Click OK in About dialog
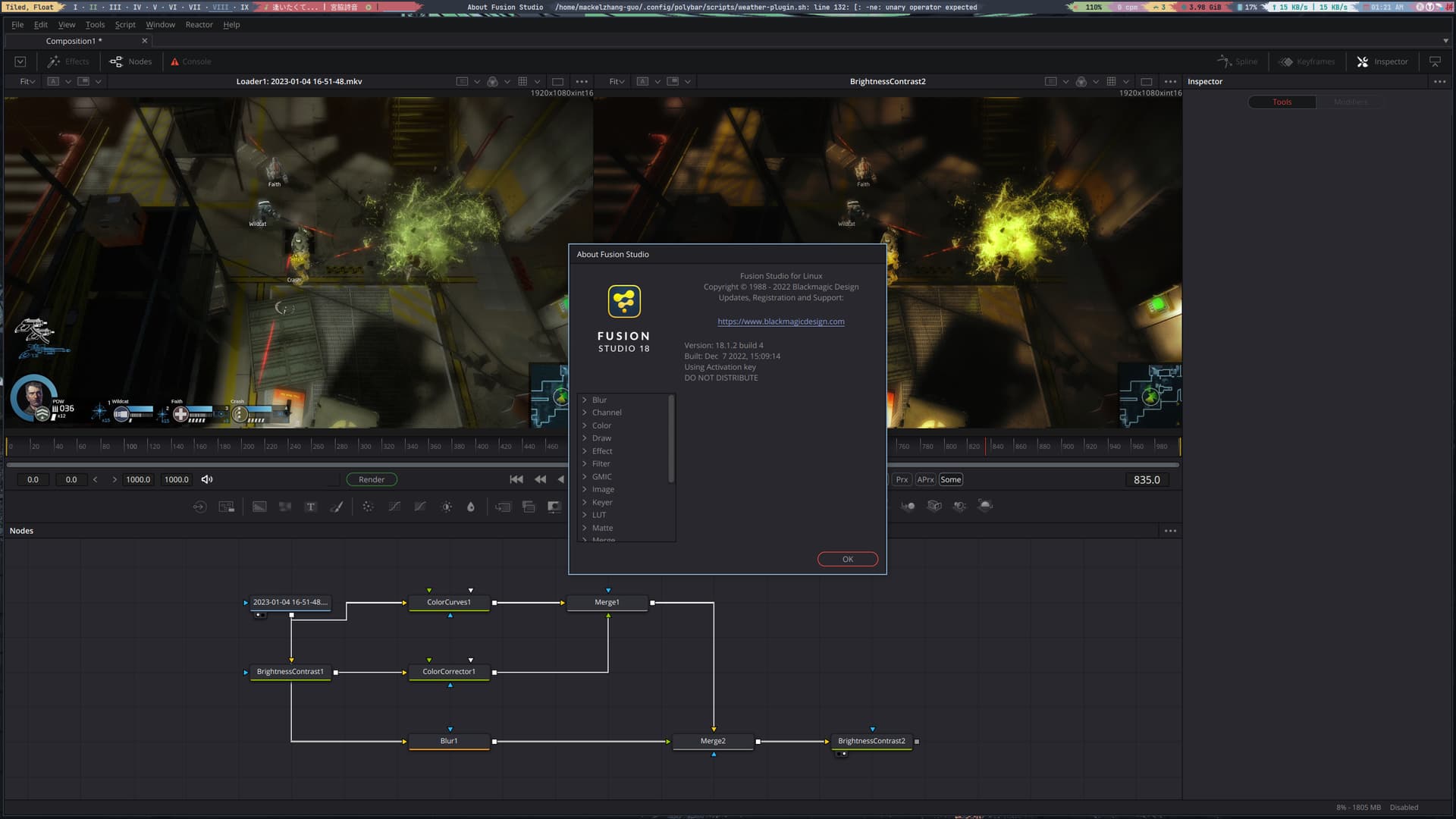1456x819 pixels. (x=847, y=559)
